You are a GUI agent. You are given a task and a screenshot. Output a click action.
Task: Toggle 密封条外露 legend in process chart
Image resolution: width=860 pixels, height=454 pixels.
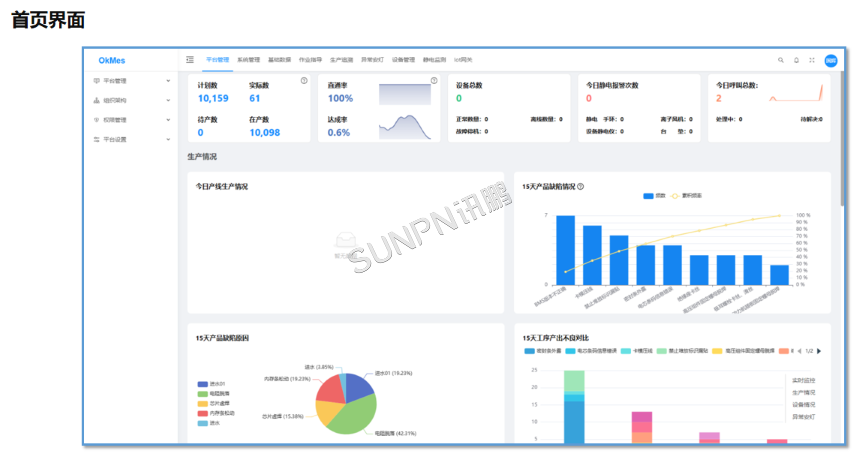pos(543,351)
